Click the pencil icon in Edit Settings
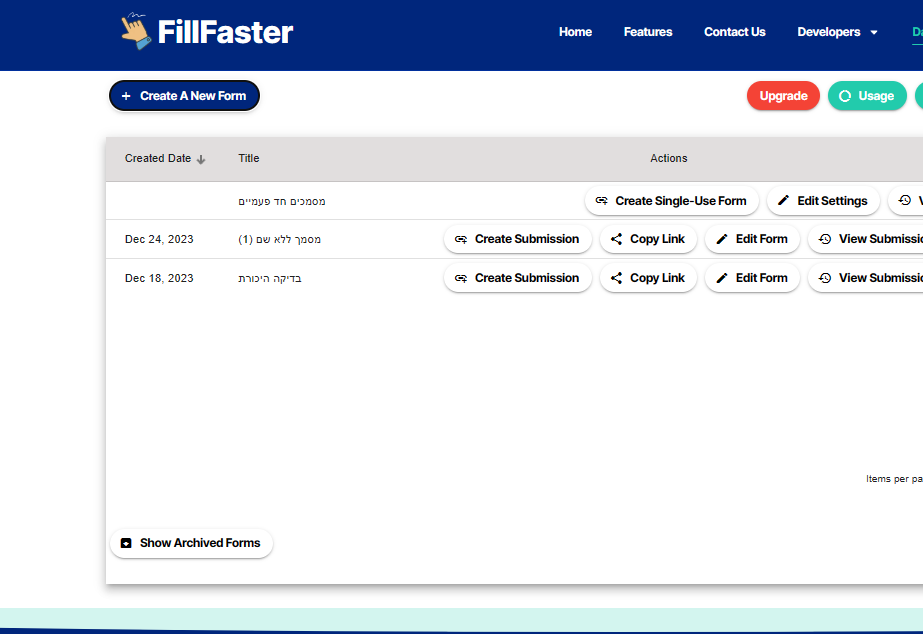The height and width of the screenshot is (634, 923). click(783, 201)
